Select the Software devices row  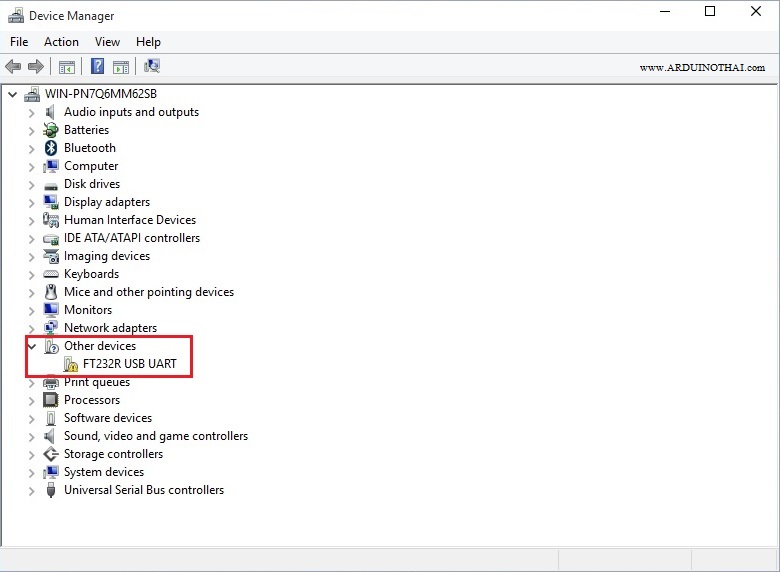108,417
